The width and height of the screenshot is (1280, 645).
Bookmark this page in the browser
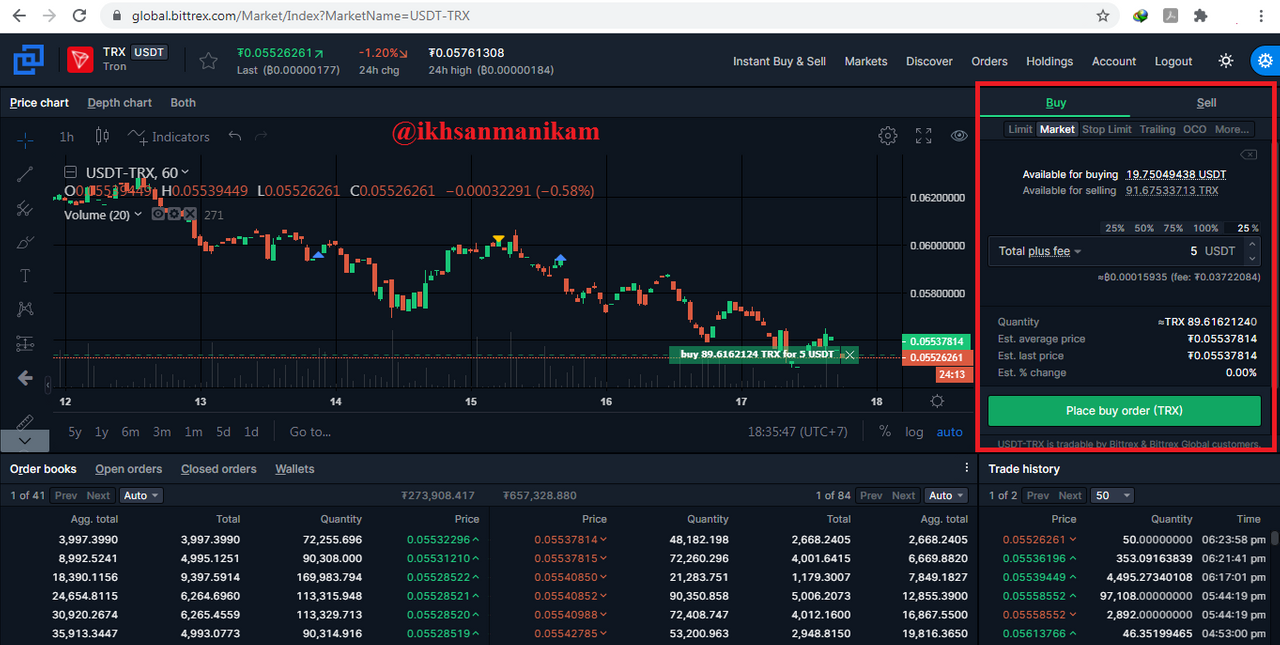1103,16
